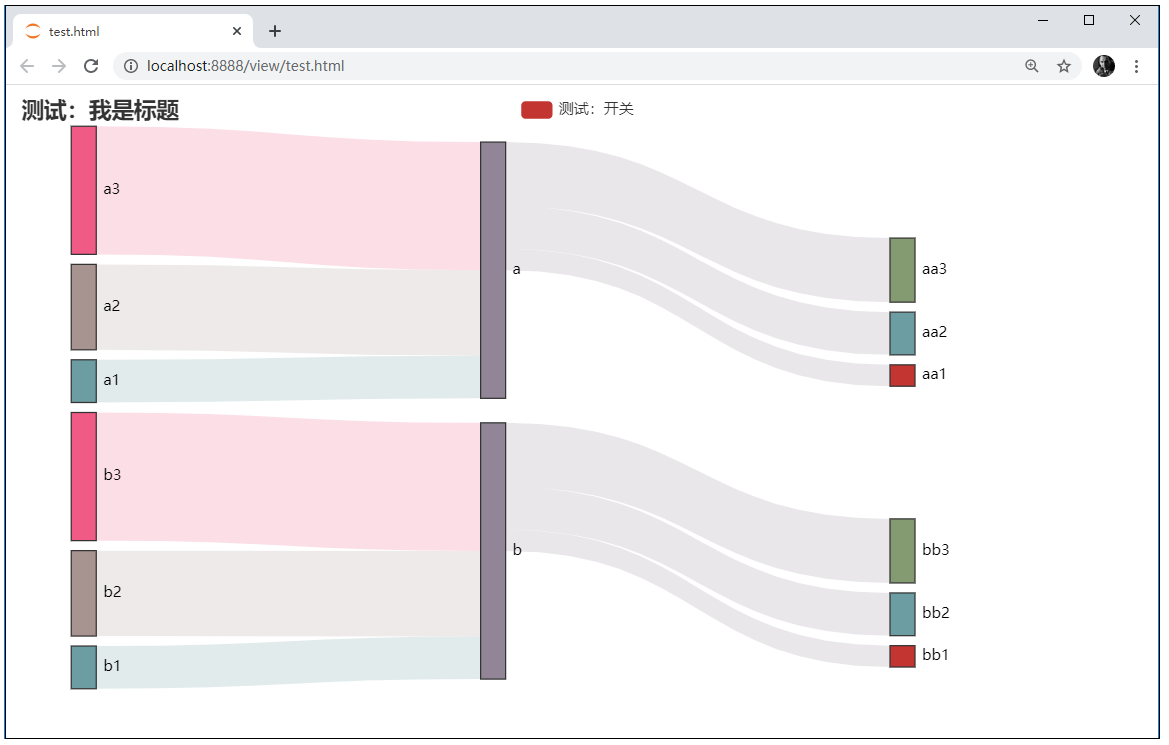
Task: Click the green aa3 node
Action: (902, 270)
